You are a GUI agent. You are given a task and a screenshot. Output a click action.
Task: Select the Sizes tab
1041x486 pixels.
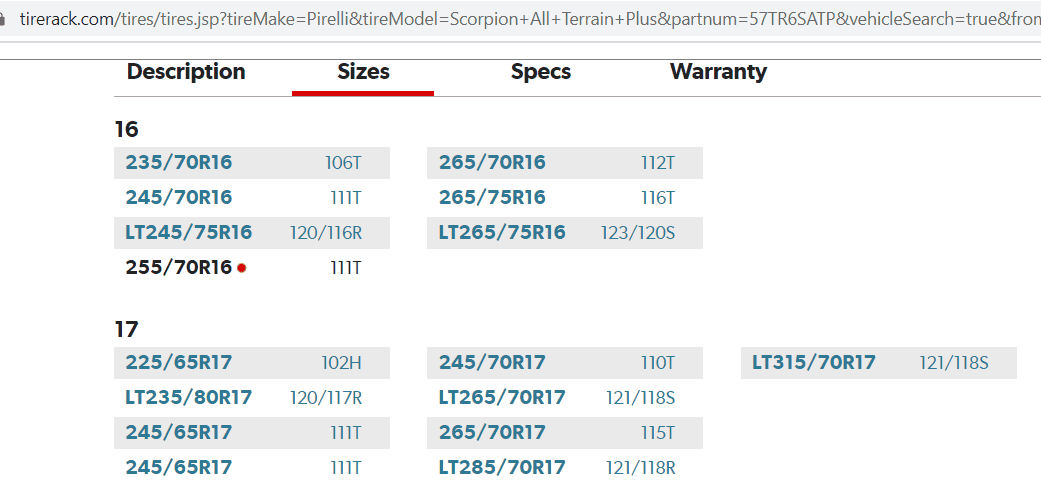363,72
